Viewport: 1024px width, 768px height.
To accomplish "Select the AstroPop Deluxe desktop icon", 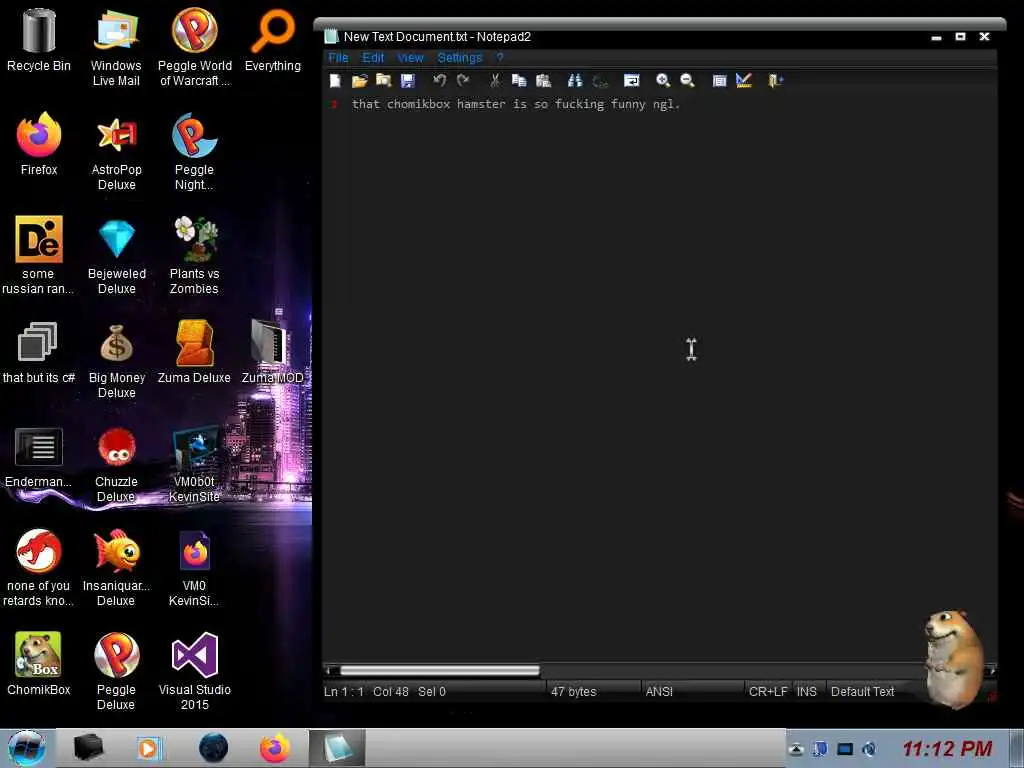I will [116, 152].
